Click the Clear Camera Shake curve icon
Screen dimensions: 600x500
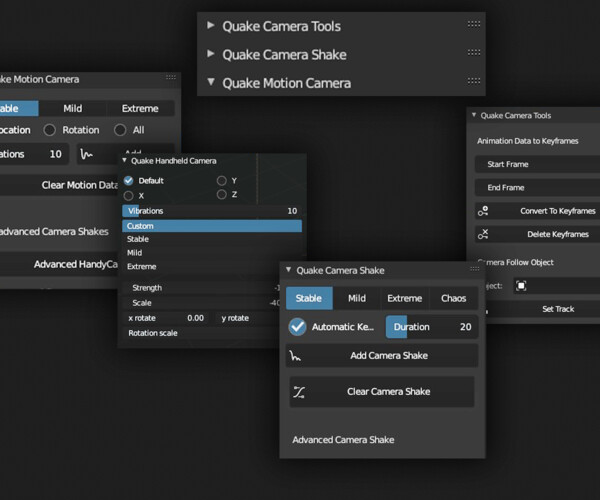click(x=299, y=392)
